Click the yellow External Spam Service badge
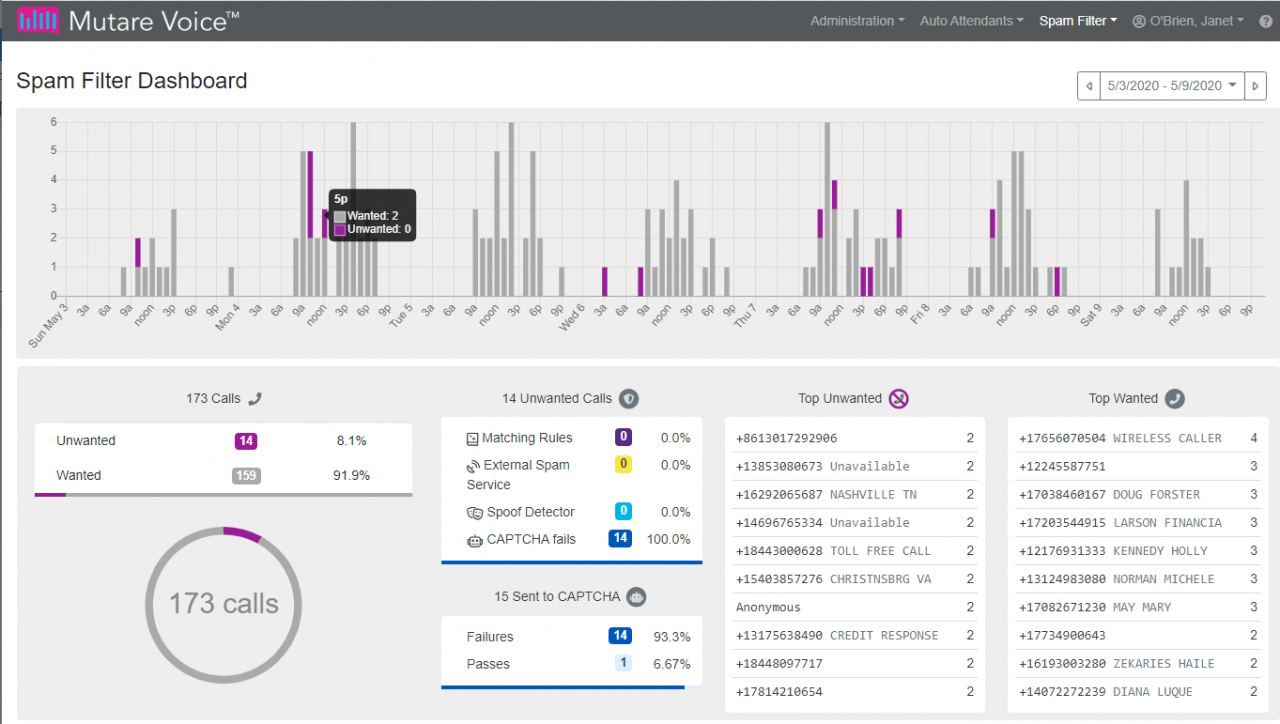 pos(623,464)
